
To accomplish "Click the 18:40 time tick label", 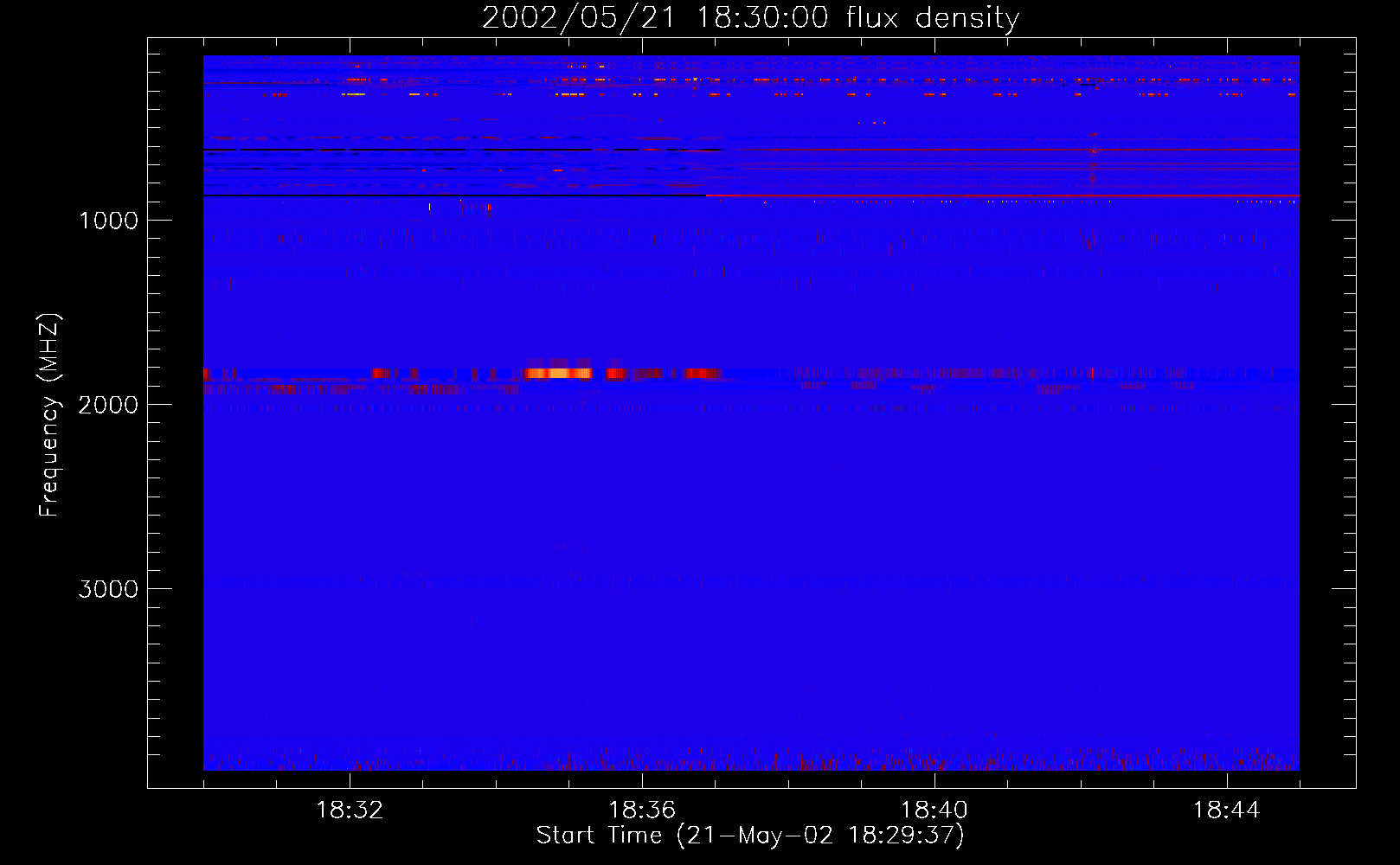I will (934, 811).
